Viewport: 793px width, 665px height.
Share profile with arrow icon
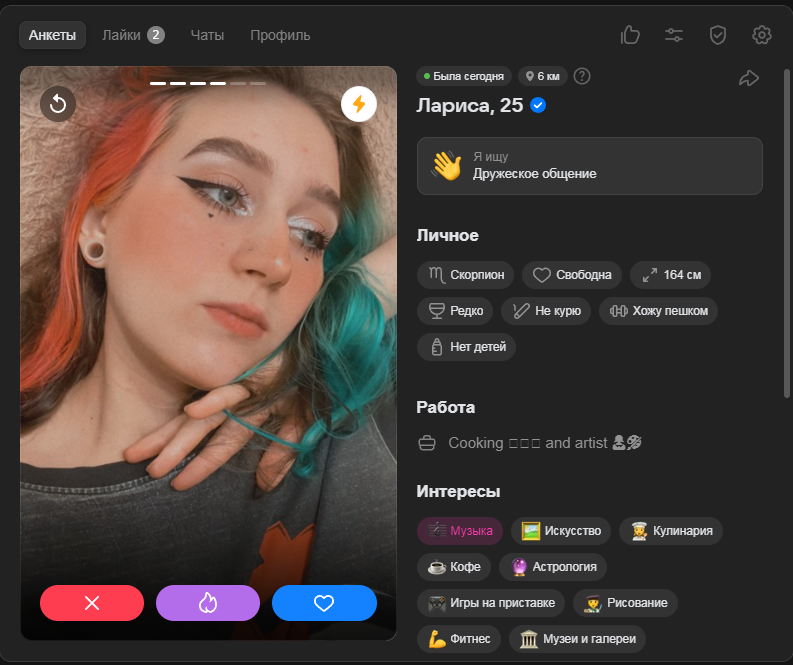pos(748,78)
